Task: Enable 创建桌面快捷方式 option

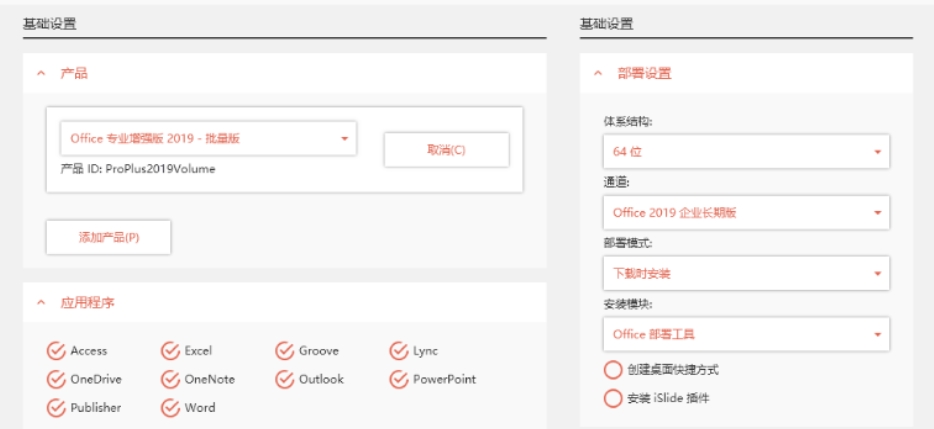Action: [x=613, y=369]
